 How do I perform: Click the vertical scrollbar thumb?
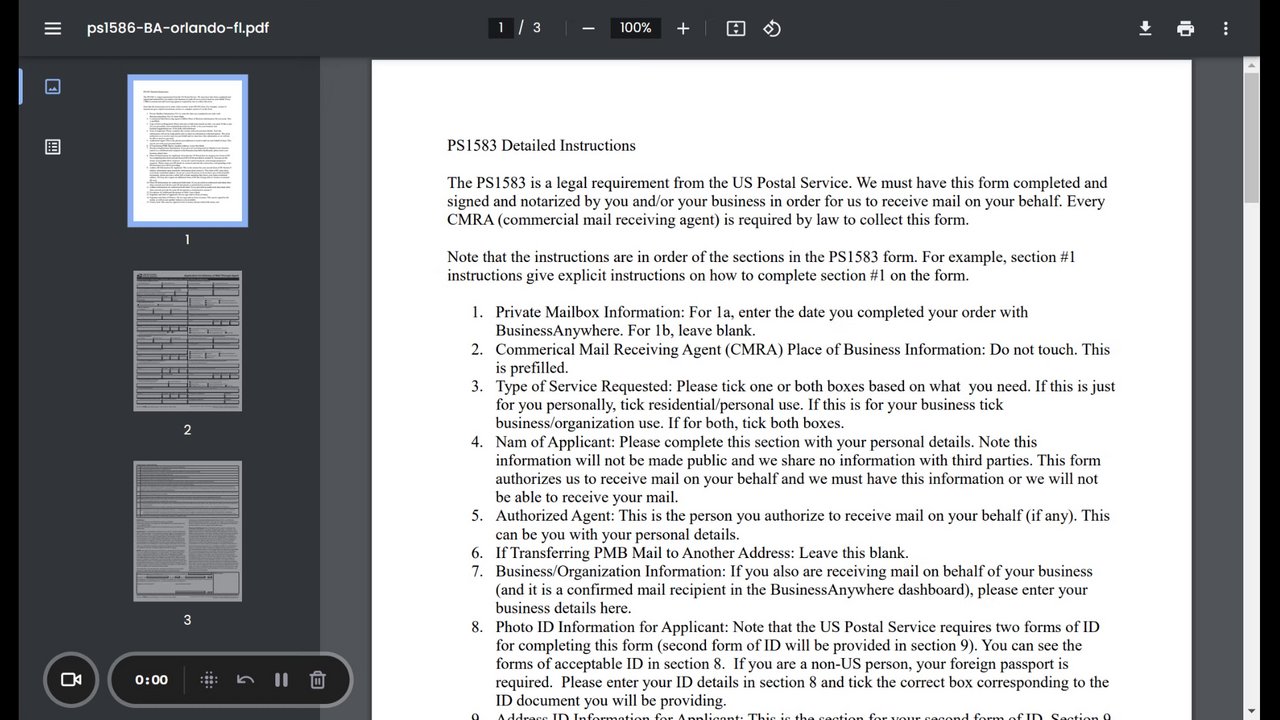coord(1252,138)
